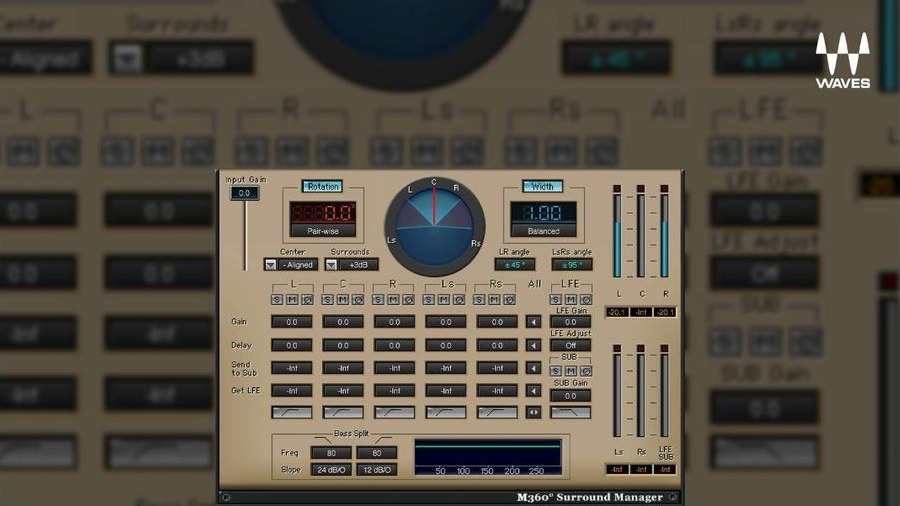900x506 pixels.
Task: Toggle the Rs channel high-pass filter icon
Action: (497, 412)
